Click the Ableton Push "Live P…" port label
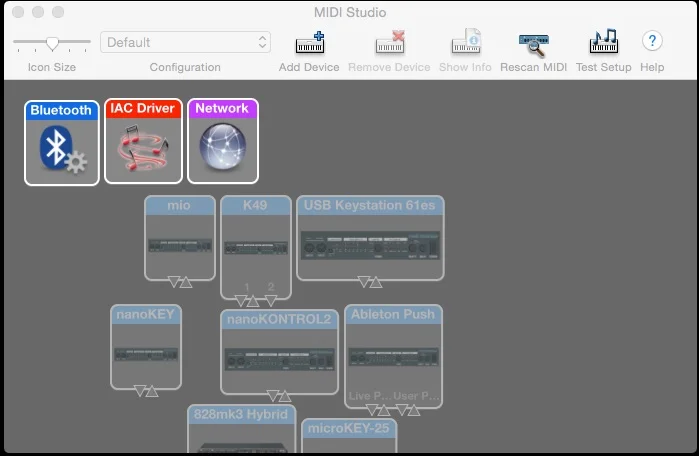The width and height of the screenshot is (699, 456). [x=368, y=396]
